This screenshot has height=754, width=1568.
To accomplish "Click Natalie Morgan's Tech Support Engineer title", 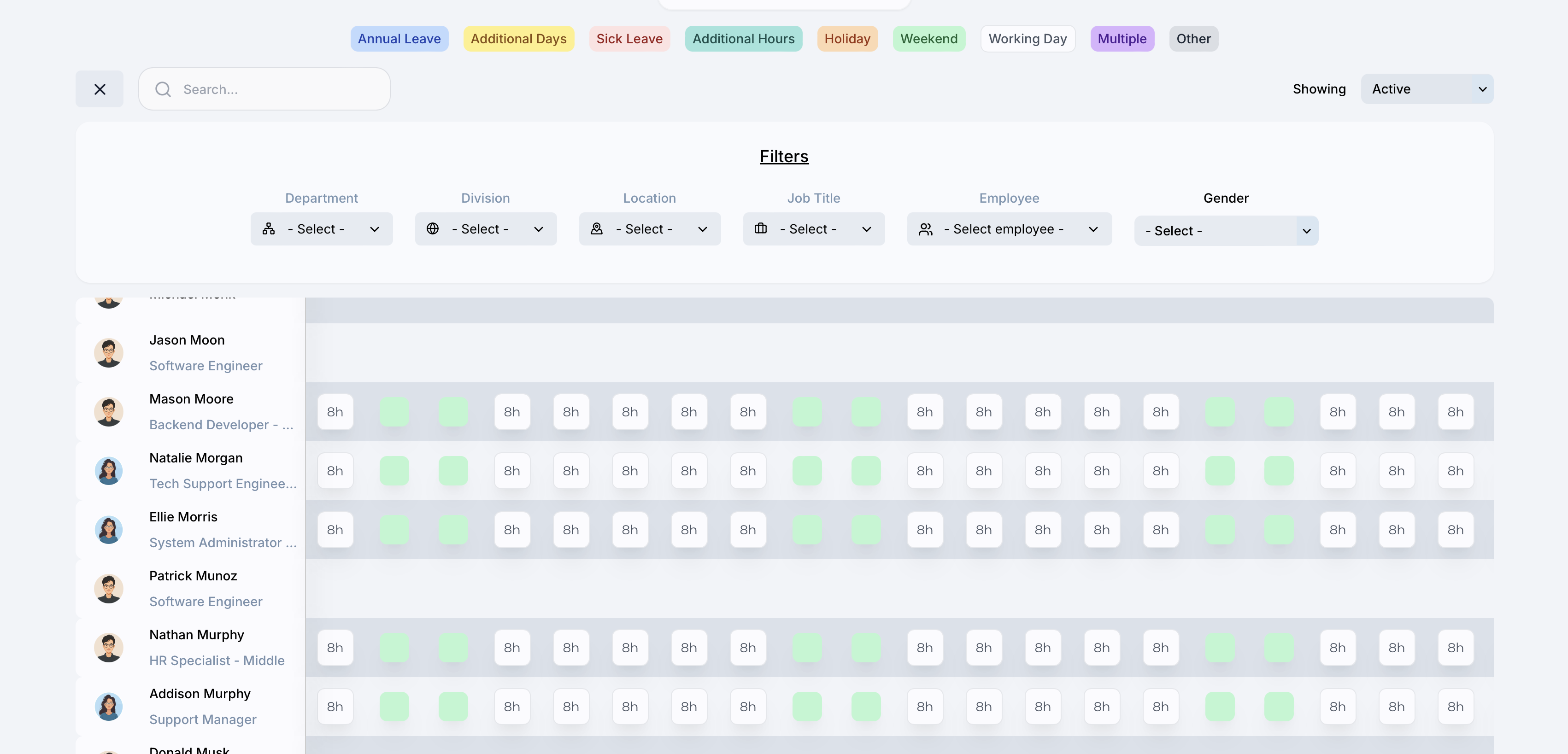I will (223, 484).
